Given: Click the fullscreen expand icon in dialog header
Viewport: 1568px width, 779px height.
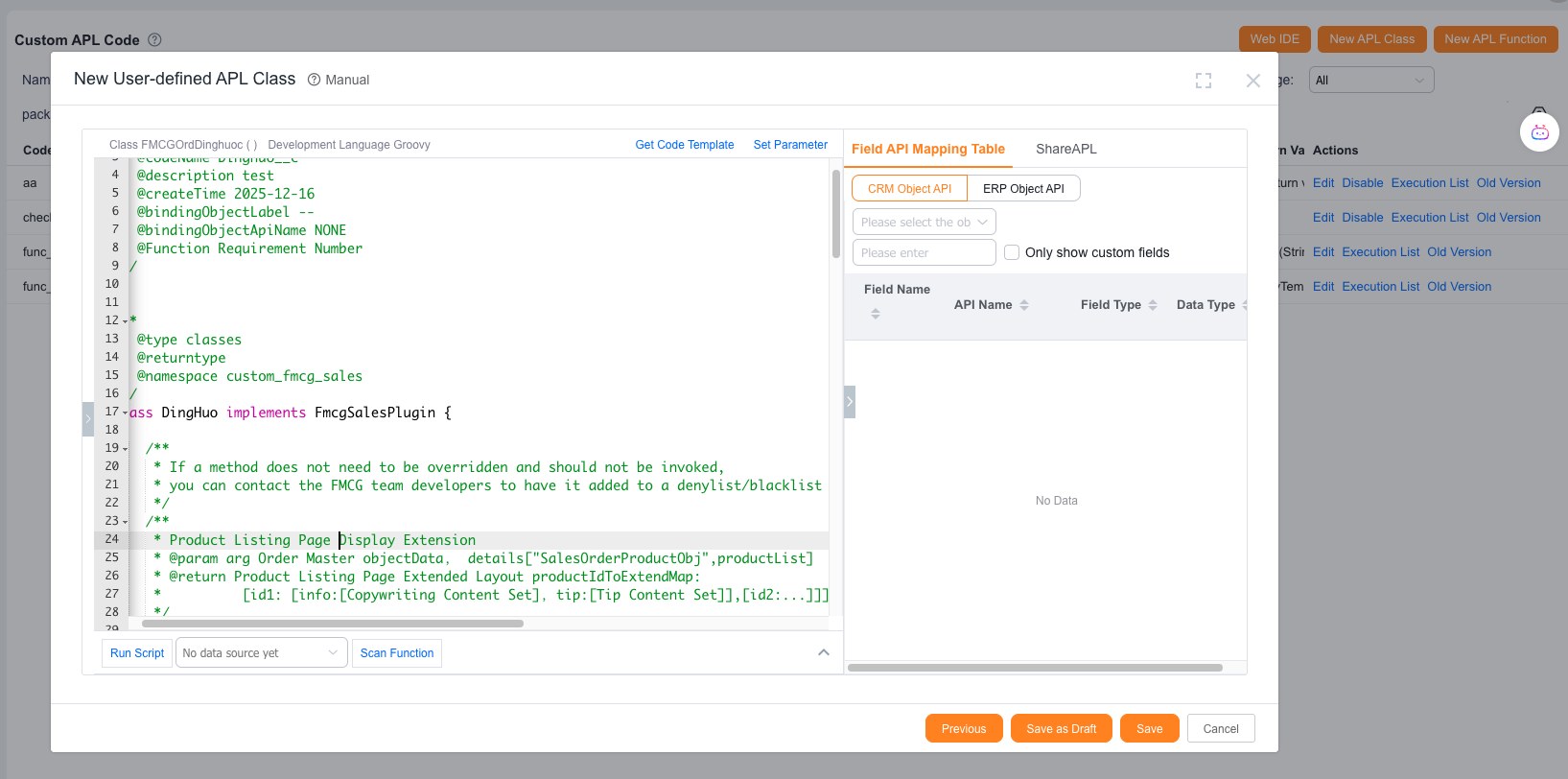Looking at the screenshot, I should coord(1204,81).
